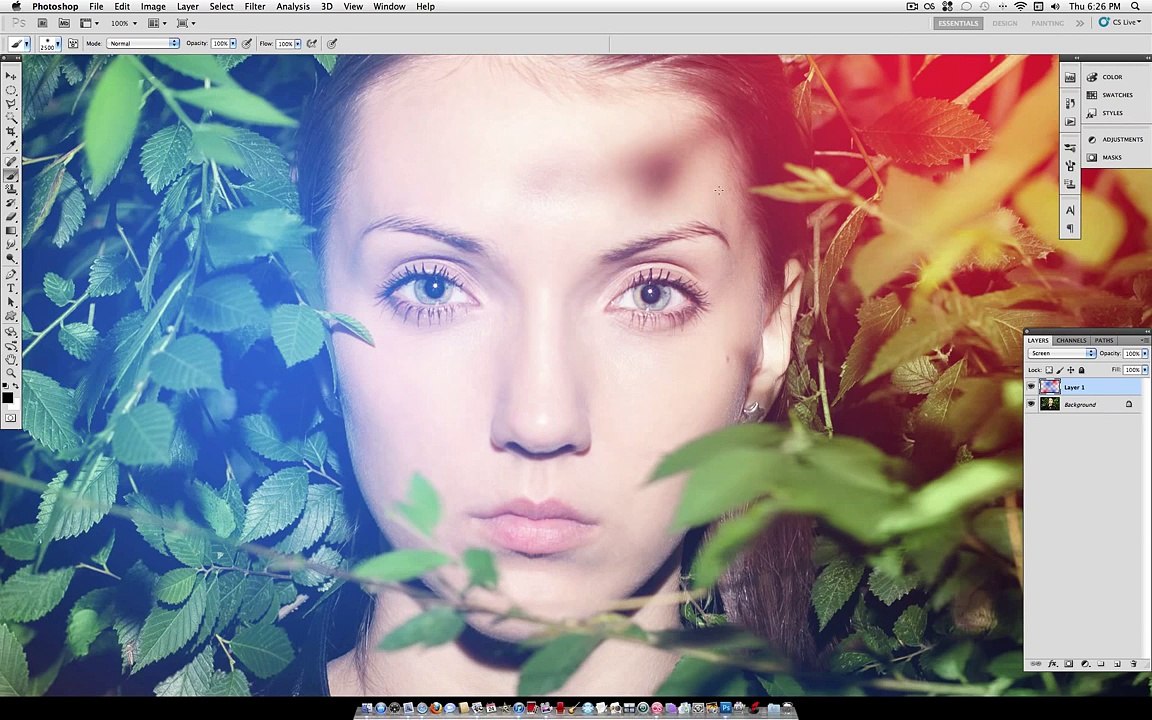Image resolution: width=1152 pixels, height=720 pixels.
Task: Select the Pen tool
Action: click(11, 274)
